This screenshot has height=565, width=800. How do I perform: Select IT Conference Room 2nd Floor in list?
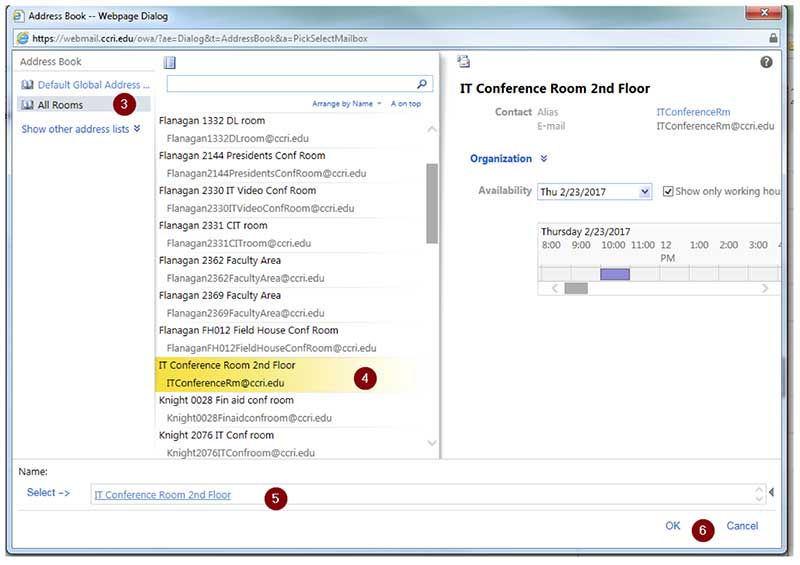[292, 374]
